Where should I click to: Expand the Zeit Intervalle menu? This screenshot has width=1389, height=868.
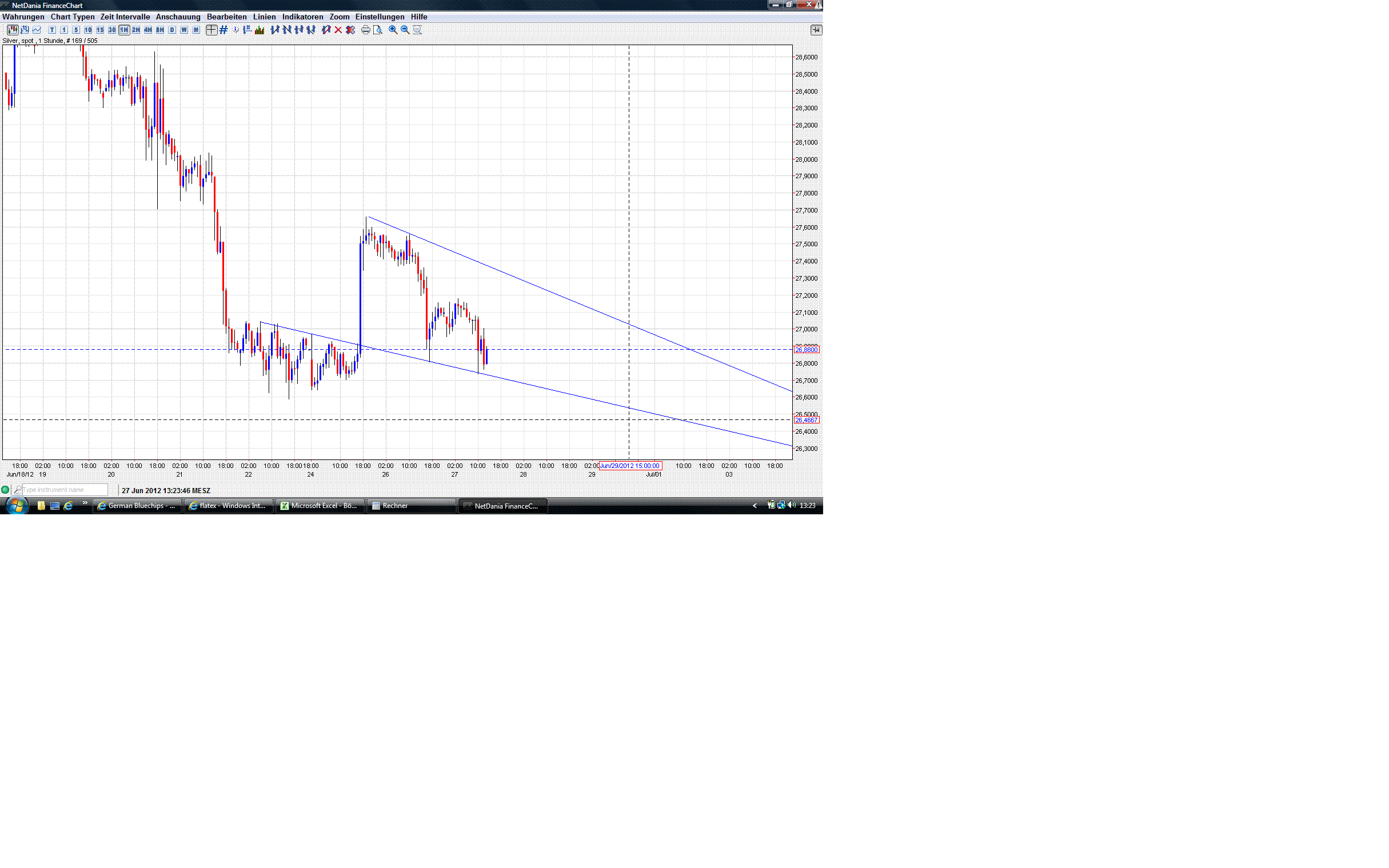click(x=125, y=17)
